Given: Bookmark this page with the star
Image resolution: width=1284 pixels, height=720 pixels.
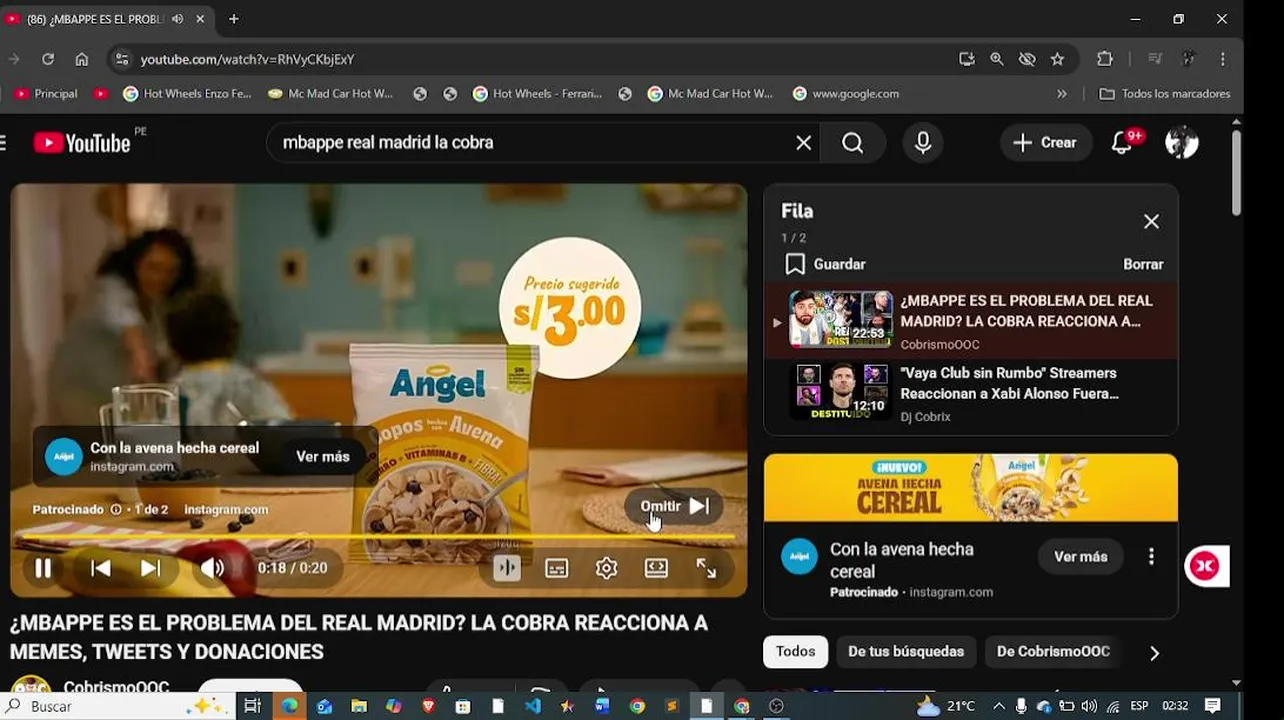Looking at the screenshot, I should click(x=1057, y=59).
